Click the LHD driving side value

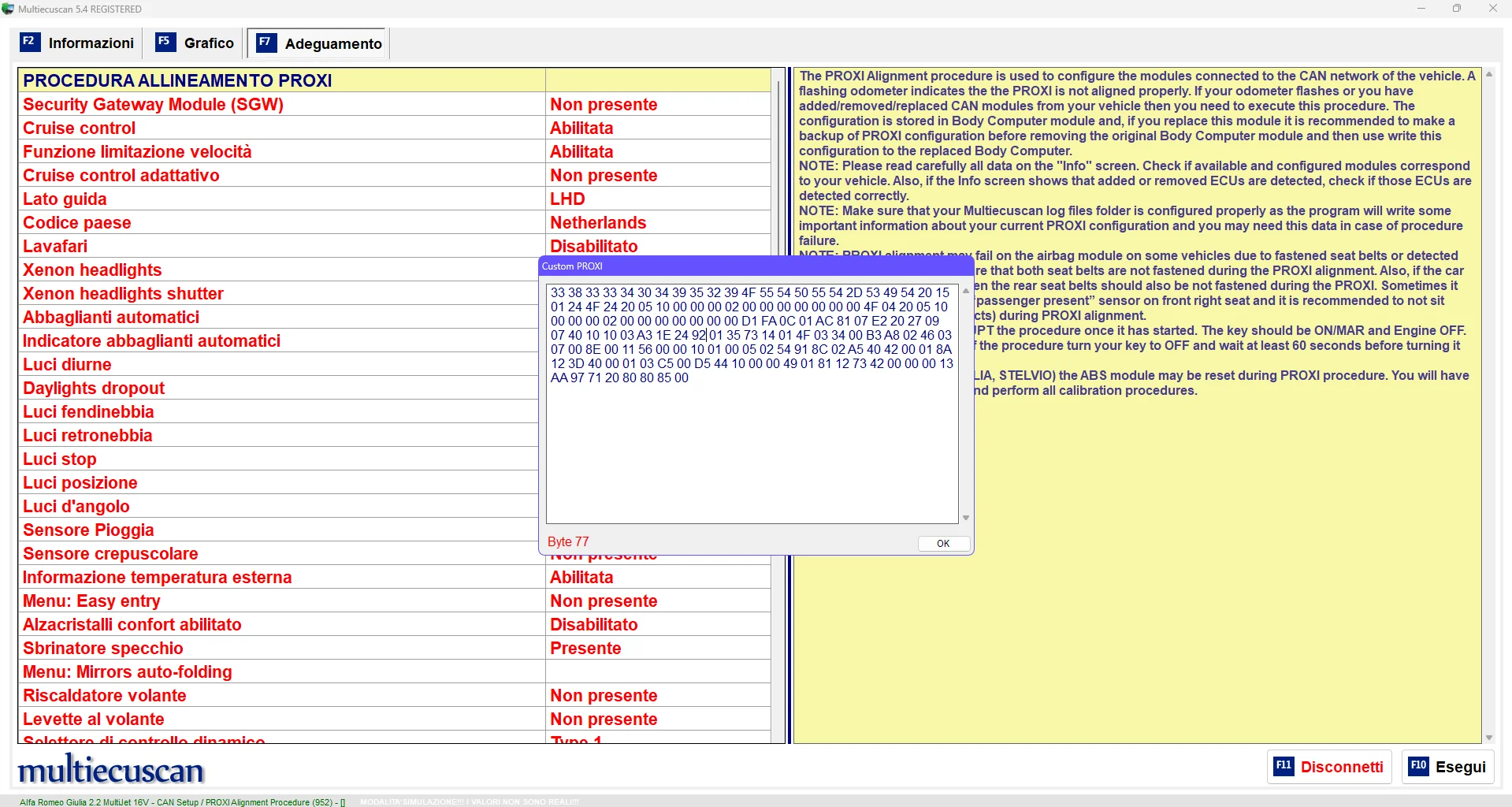click(567, 199)
